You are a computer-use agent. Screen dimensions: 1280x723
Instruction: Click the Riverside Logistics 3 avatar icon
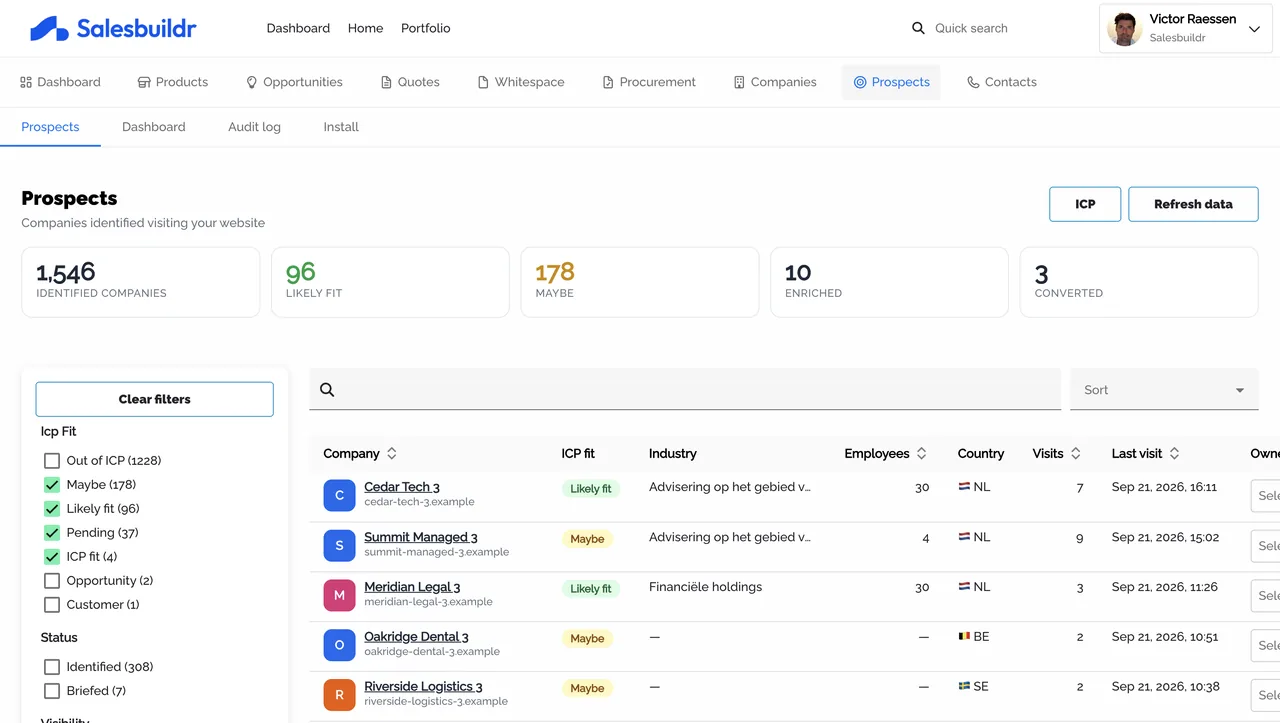point(340,695)
